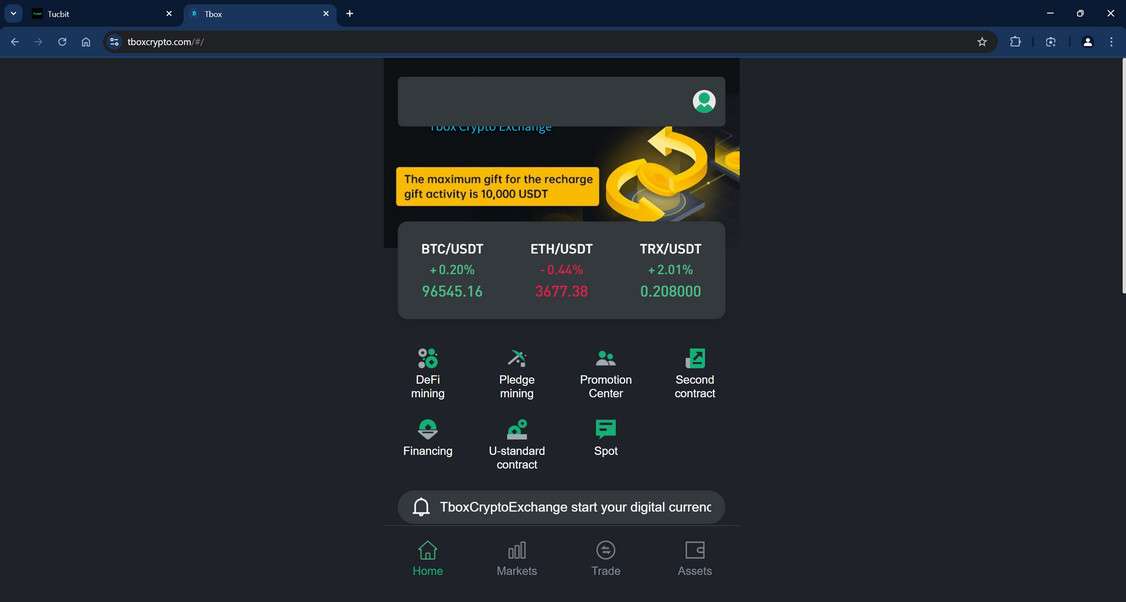
Task: Click browser back arrow
Action: click(x=14, y=42)
